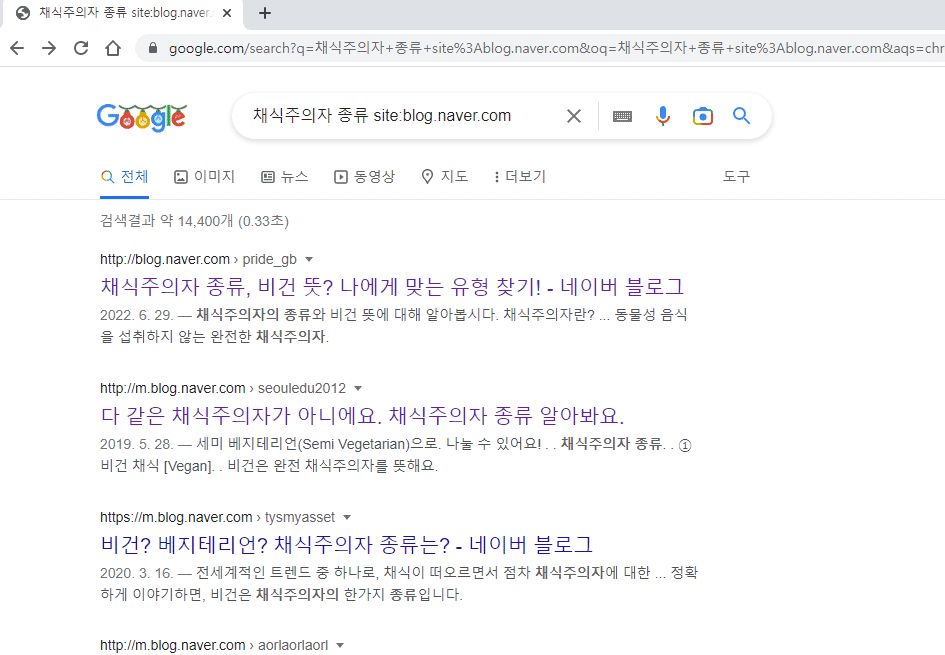
Task: Select the 전체 (All) results tab
Action: pyautogui.click(x=125, y=177)
